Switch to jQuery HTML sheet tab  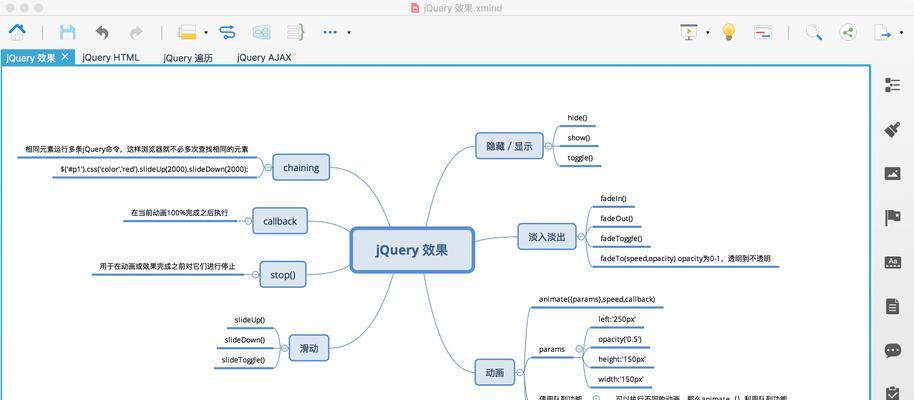coord(111,58)
